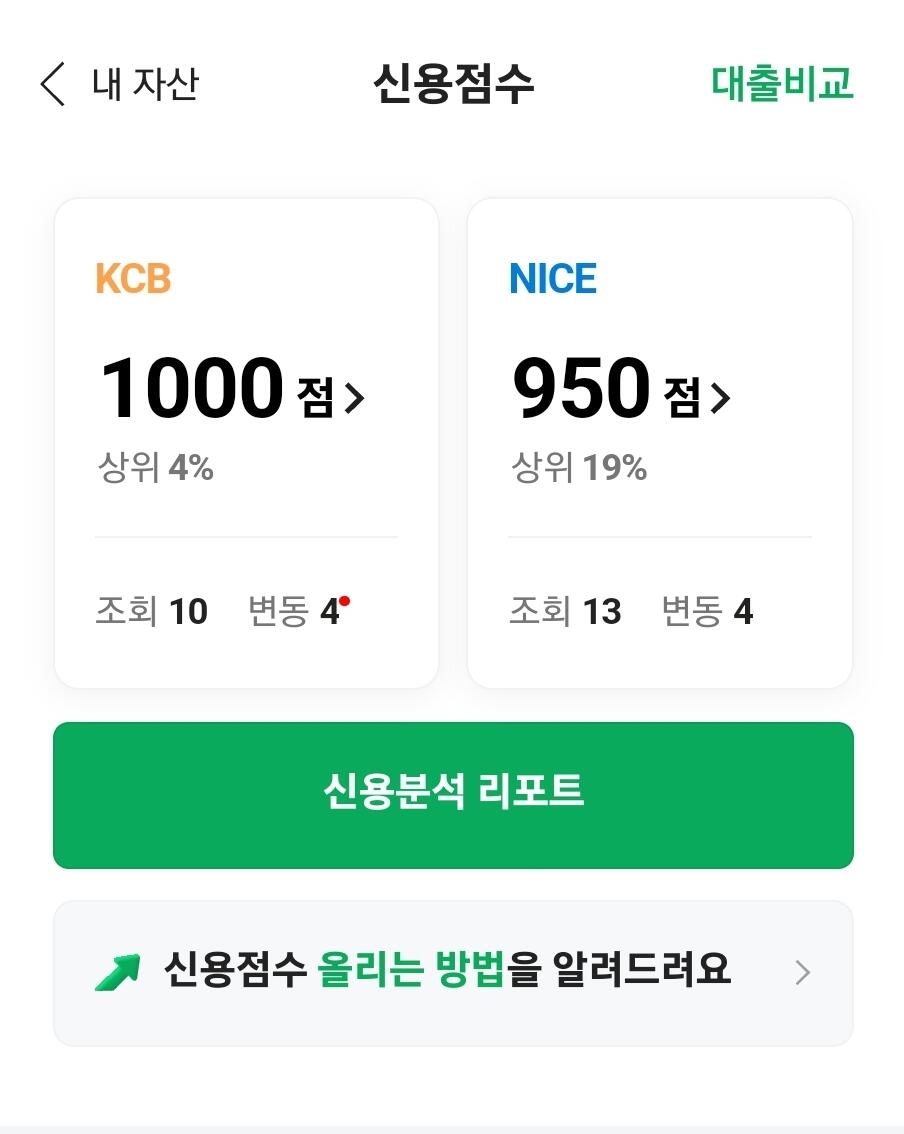
Task: Tap the chevron next to NICE 950점
Action: [x=721, y=400]
